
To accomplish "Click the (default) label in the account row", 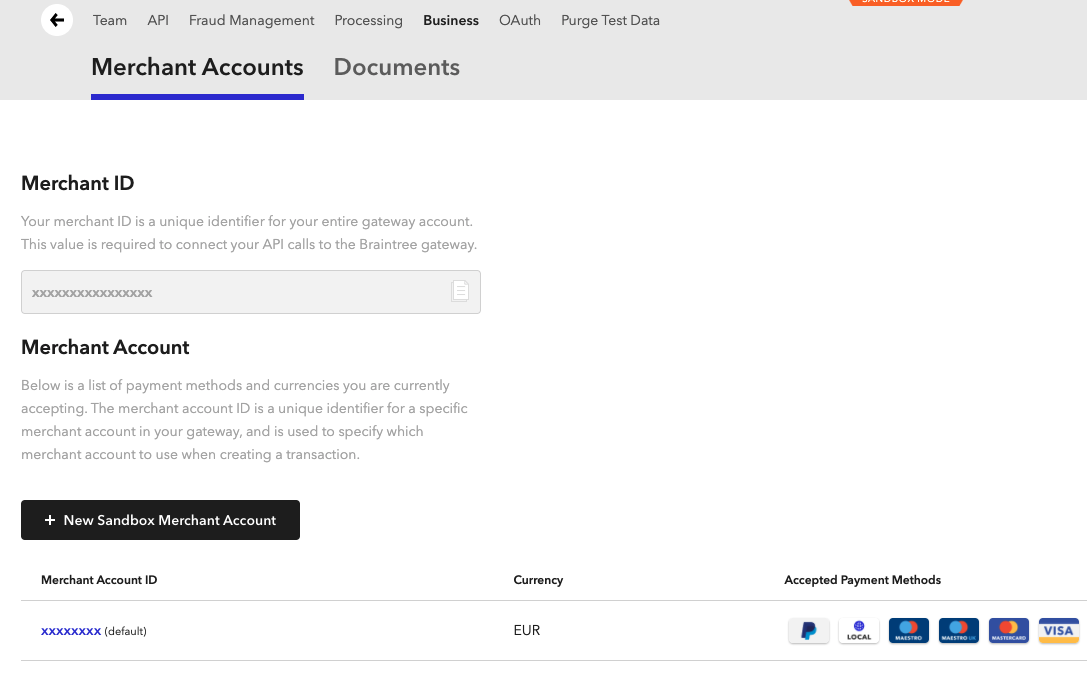I will tap(125, 631).
